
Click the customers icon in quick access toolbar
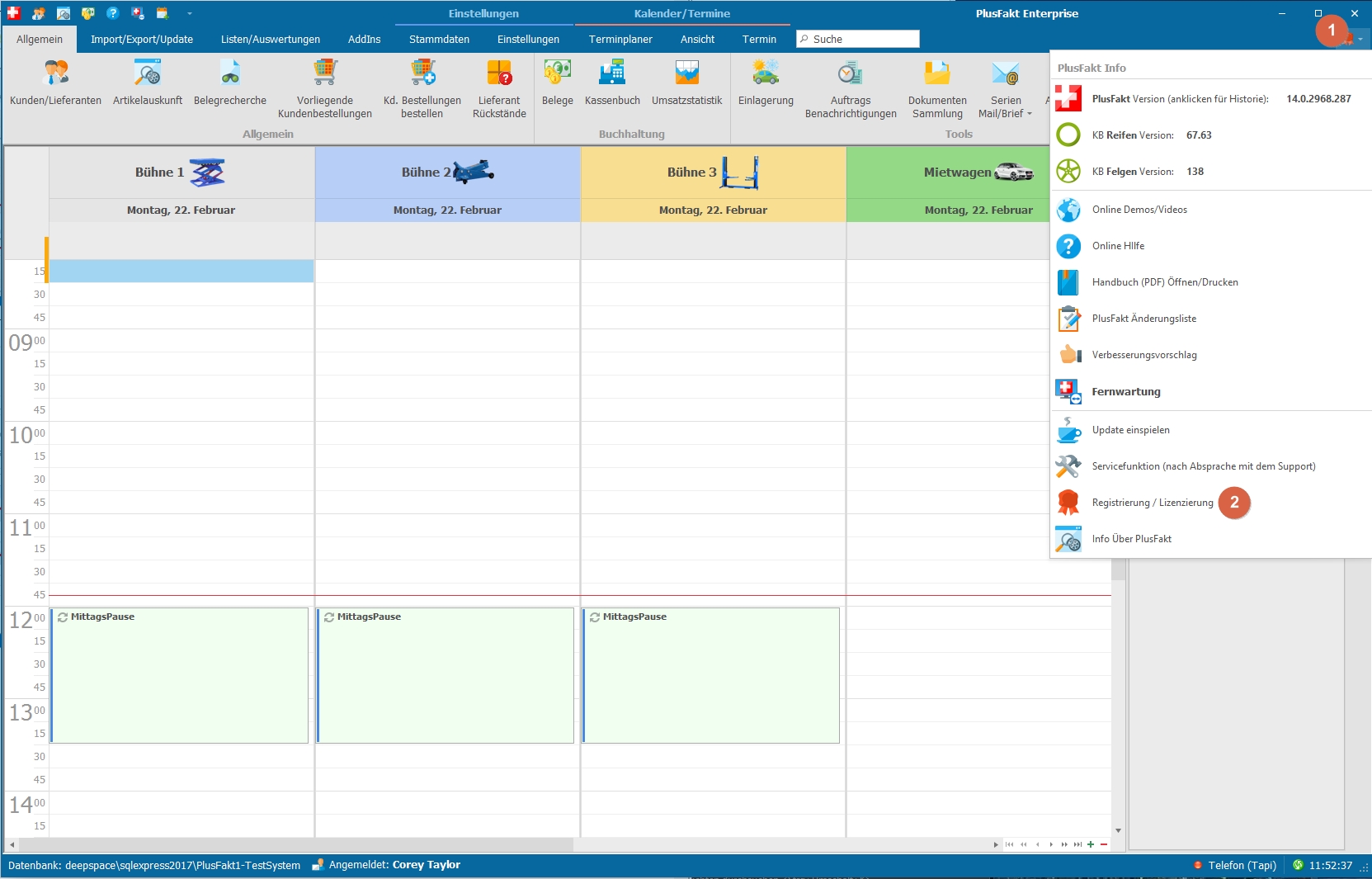[38, 13]
